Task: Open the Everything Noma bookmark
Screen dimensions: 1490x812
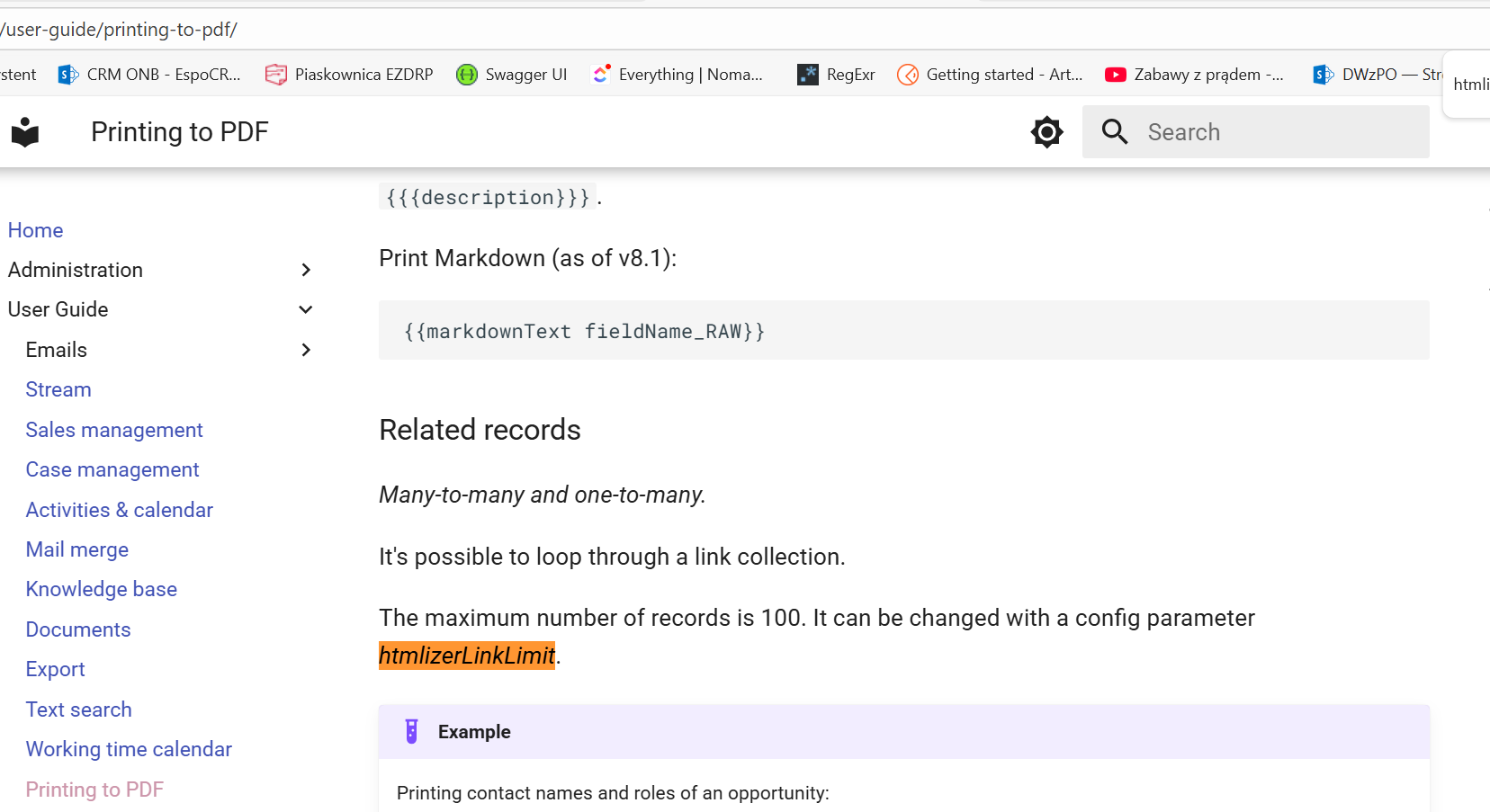Action: pyautogui.click(x=677, y=75)
